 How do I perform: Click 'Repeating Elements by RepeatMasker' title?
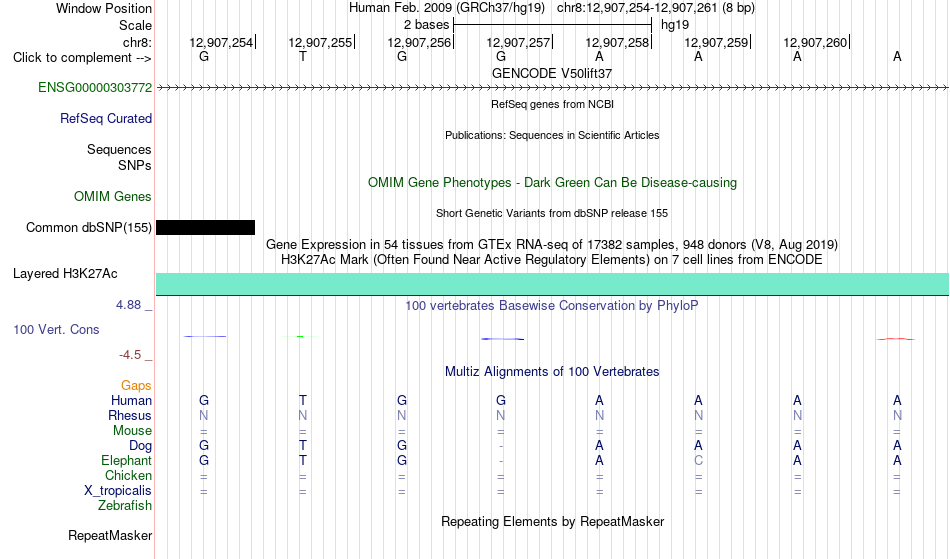(x=553, y=522)
